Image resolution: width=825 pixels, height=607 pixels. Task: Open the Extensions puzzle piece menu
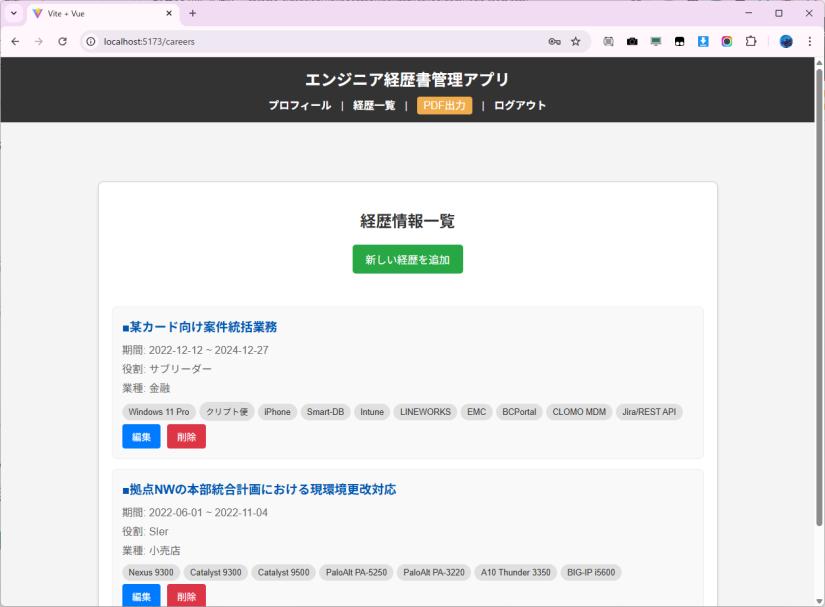(750, 41)
